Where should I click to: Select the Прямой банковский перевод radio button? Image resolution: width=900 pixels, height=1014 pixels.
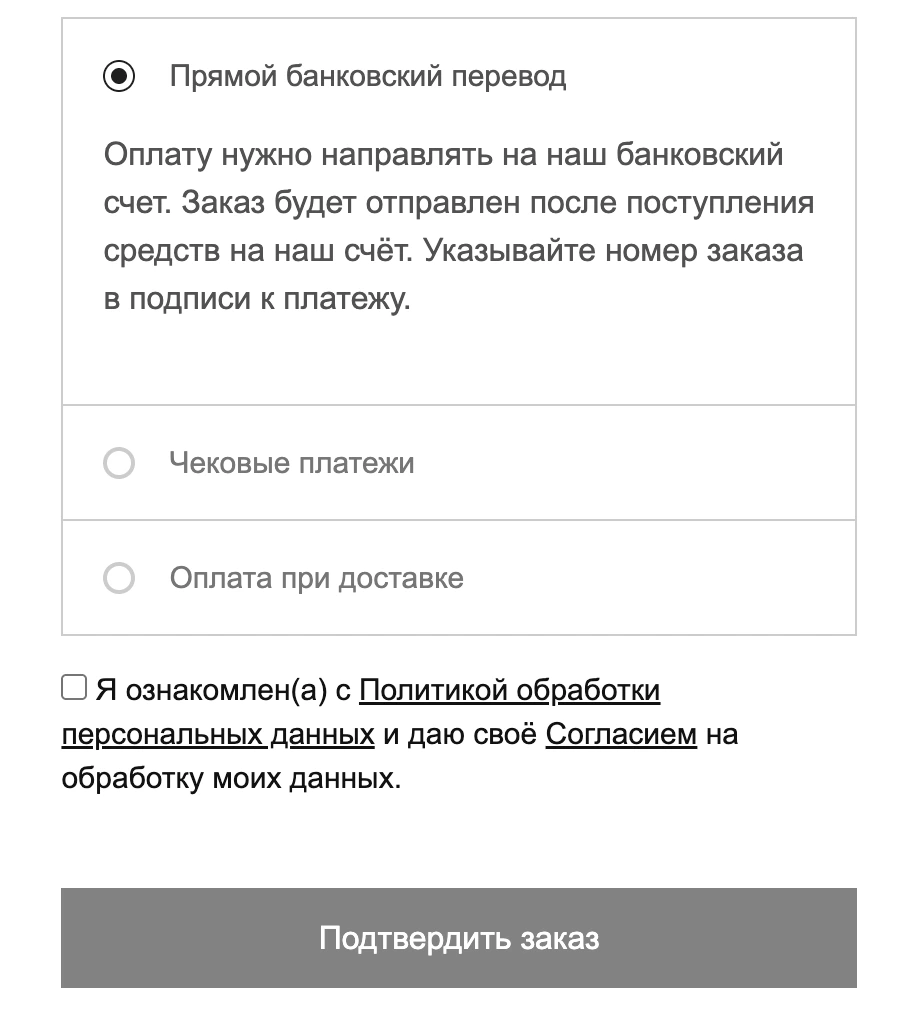tap(119, 76)
